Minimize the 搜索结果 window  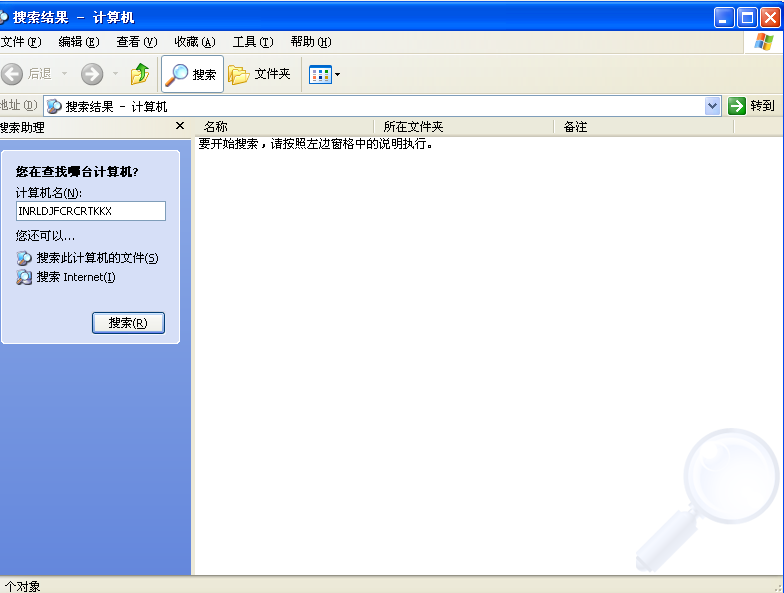tap(724, 18)
